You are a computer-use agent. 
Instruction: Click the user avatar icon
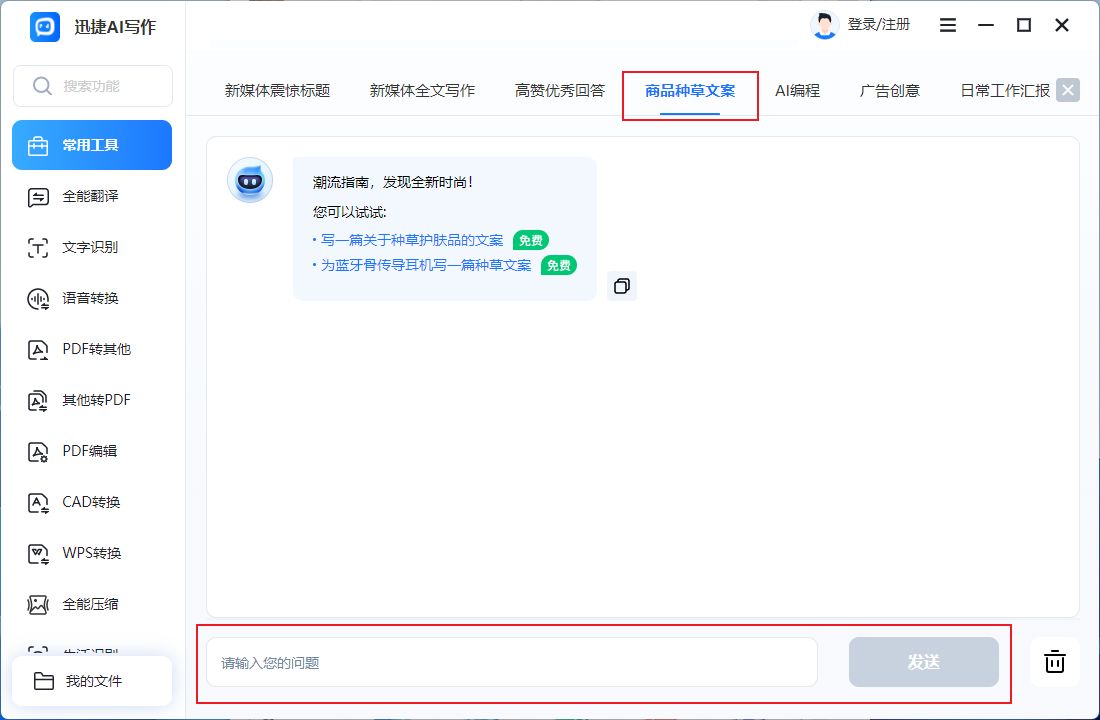point(824,25)
